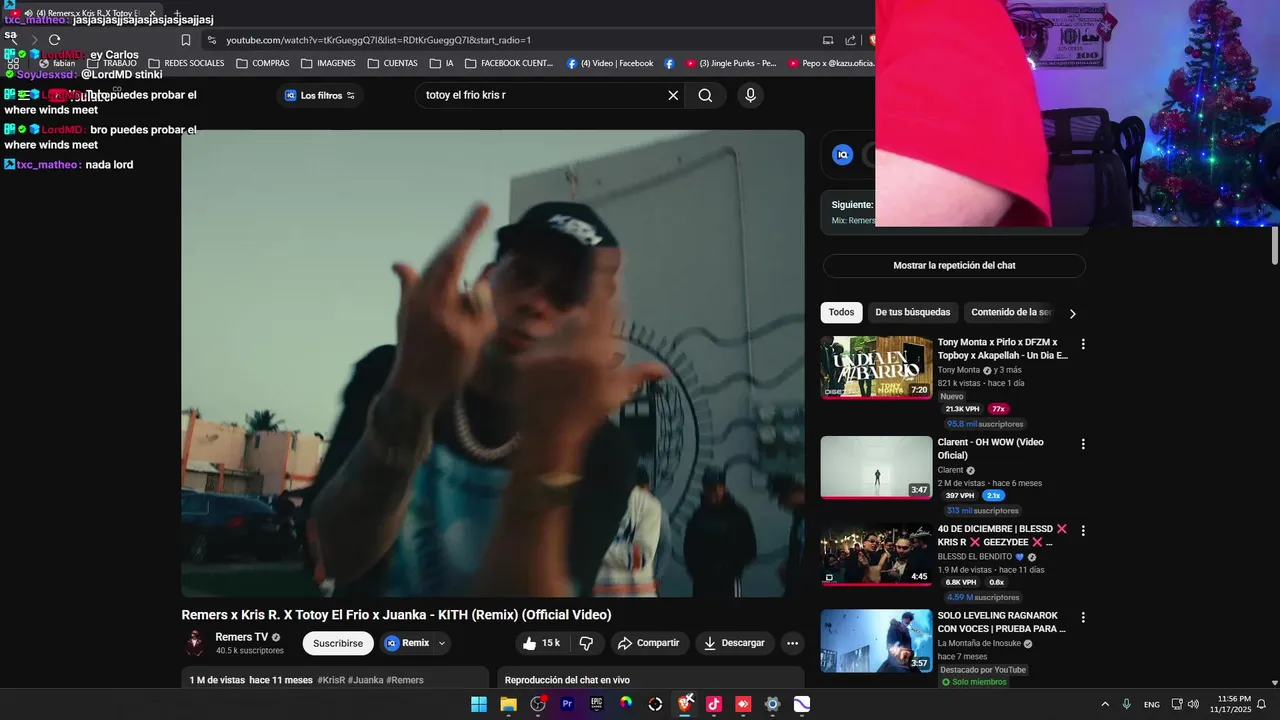Launch Adobe Premiere Pro from taskbar

point(567,704)
